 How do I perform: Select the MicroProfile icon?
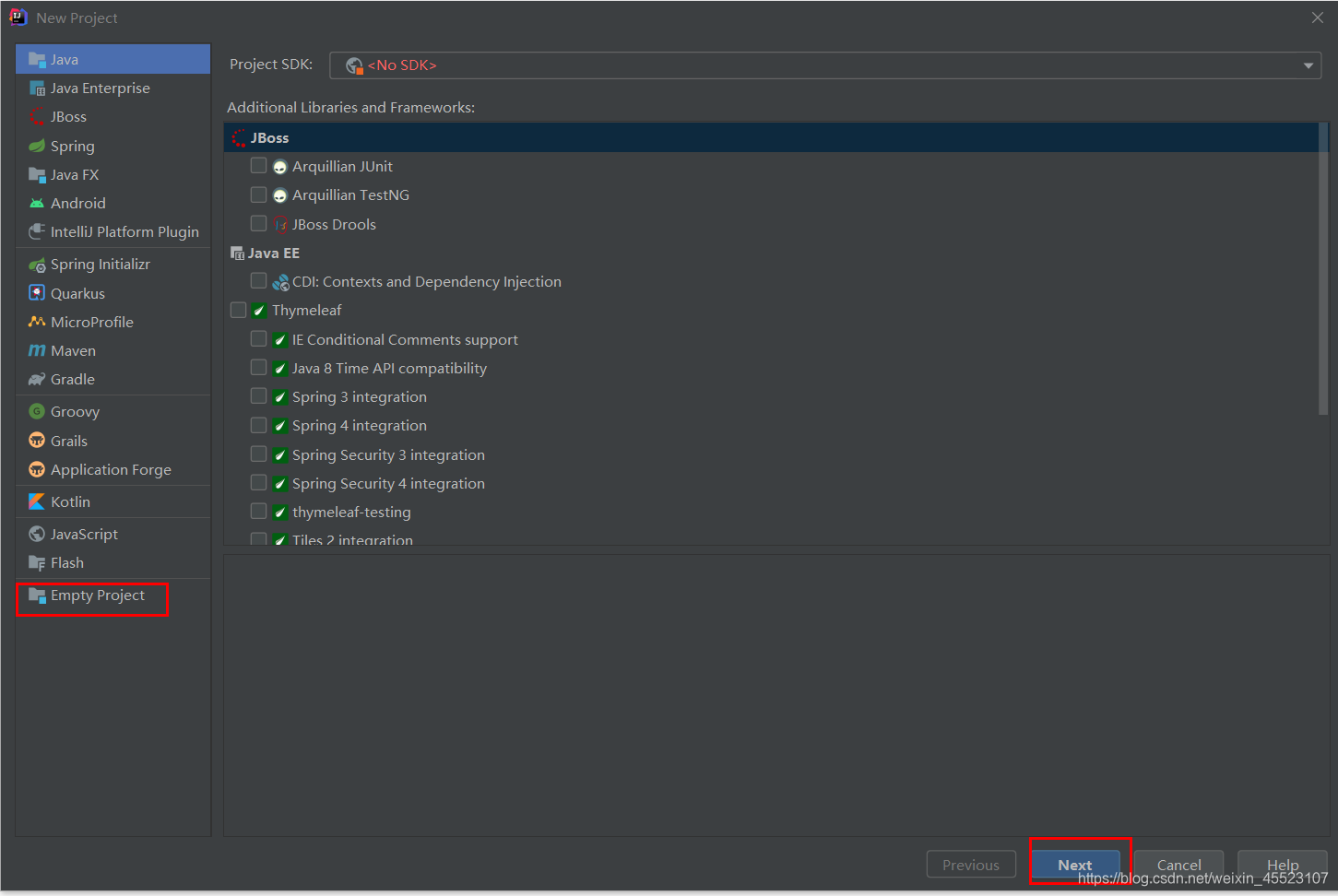(37, 322)
